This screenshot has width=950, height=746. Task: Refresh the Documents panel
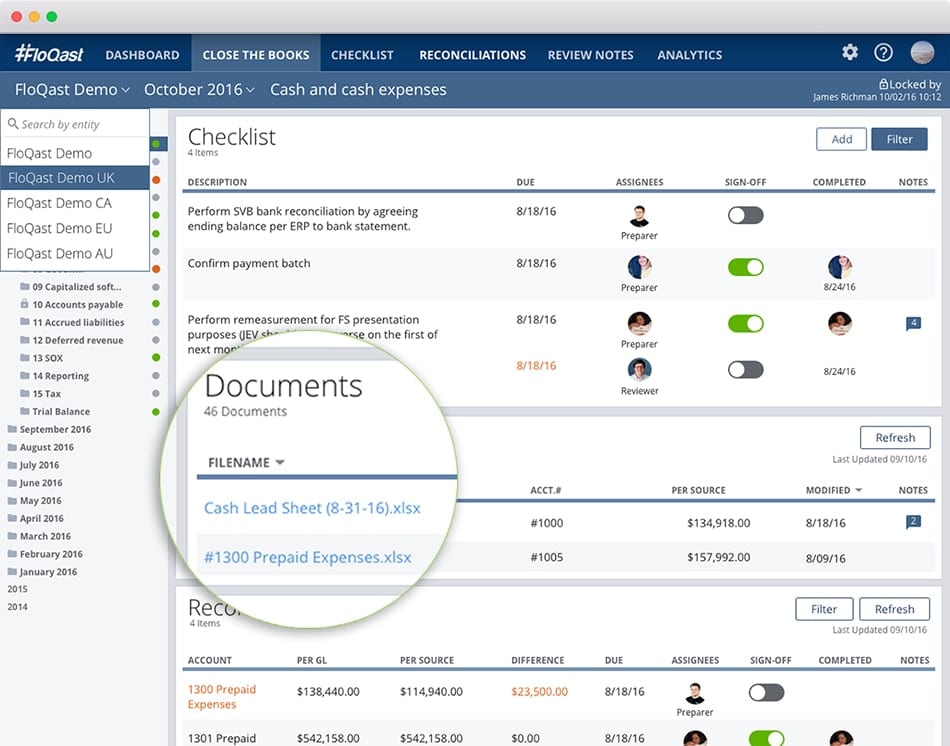coord(895,438)
